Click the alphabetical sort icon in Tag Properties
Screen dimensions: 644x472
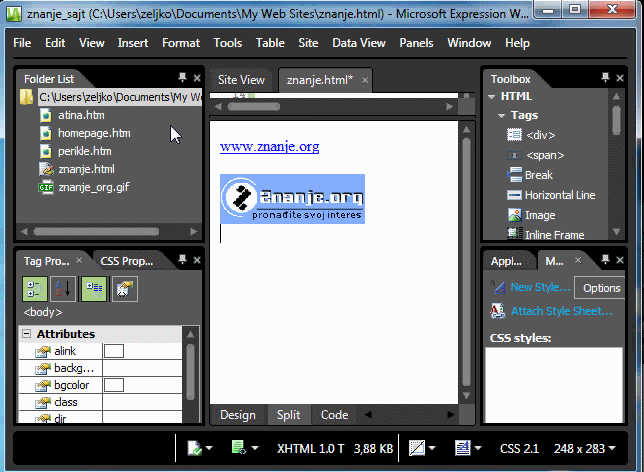(63, 290)
